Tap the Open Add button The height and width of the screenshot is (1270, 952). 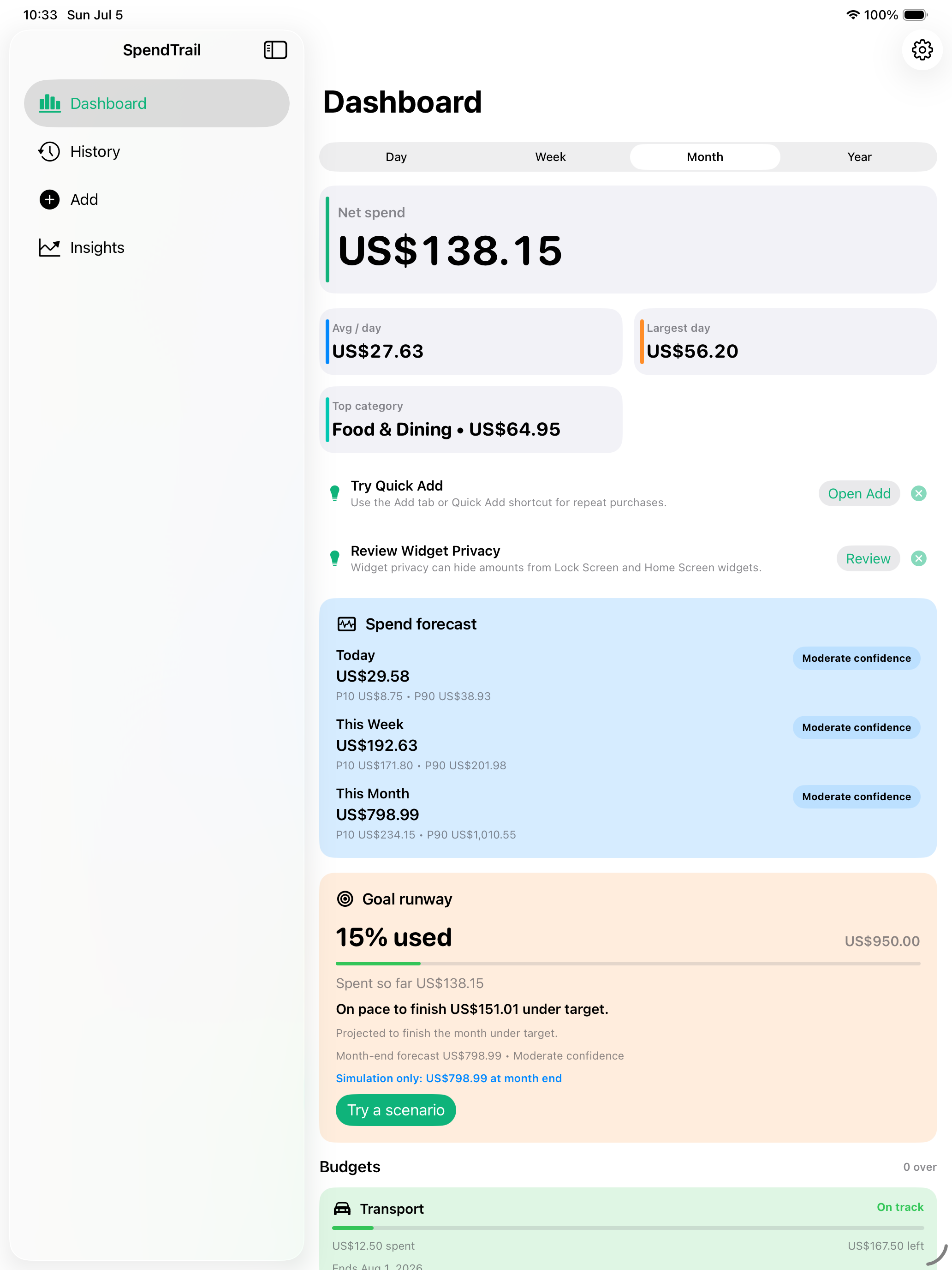[859, 494]
